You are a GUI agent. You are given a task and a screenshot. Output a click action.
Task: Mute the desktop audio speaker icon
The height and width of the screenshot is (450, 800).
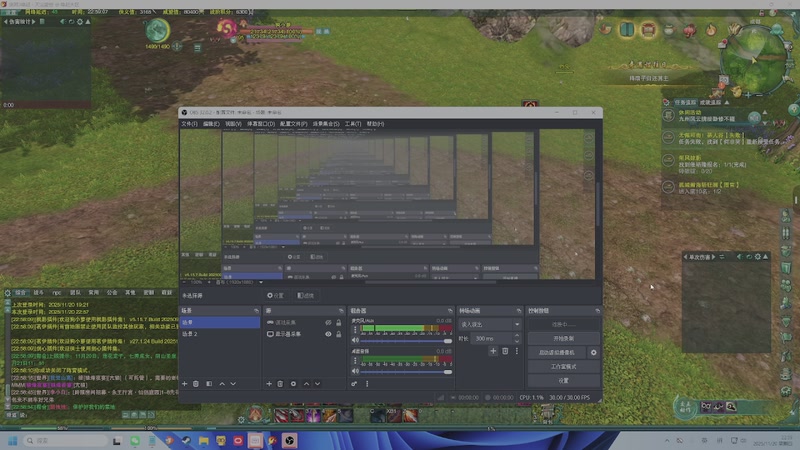coord(355,371)
